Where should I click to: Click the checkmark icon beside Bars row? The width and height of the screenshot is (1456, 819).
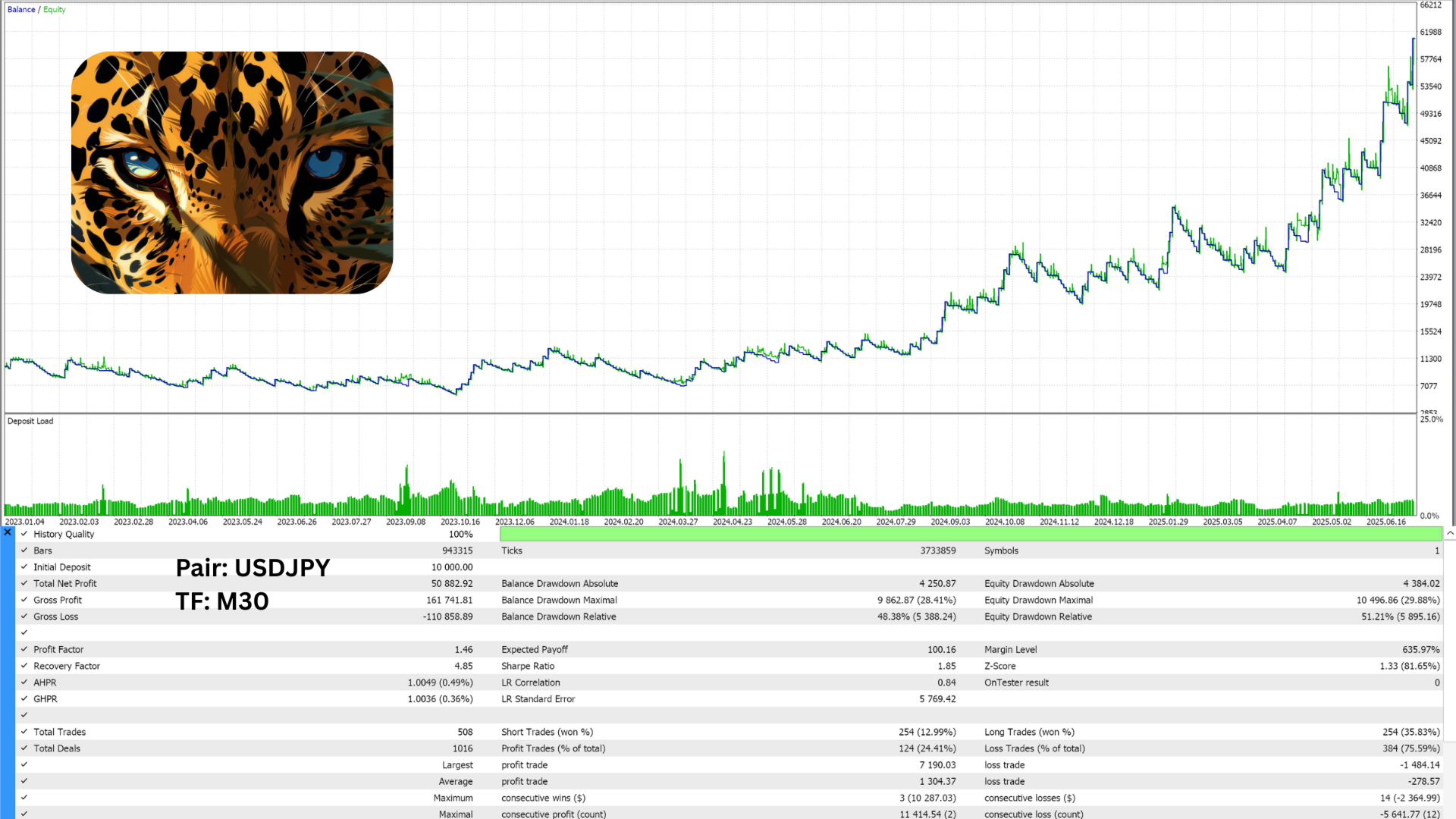[x=24, y=551]
